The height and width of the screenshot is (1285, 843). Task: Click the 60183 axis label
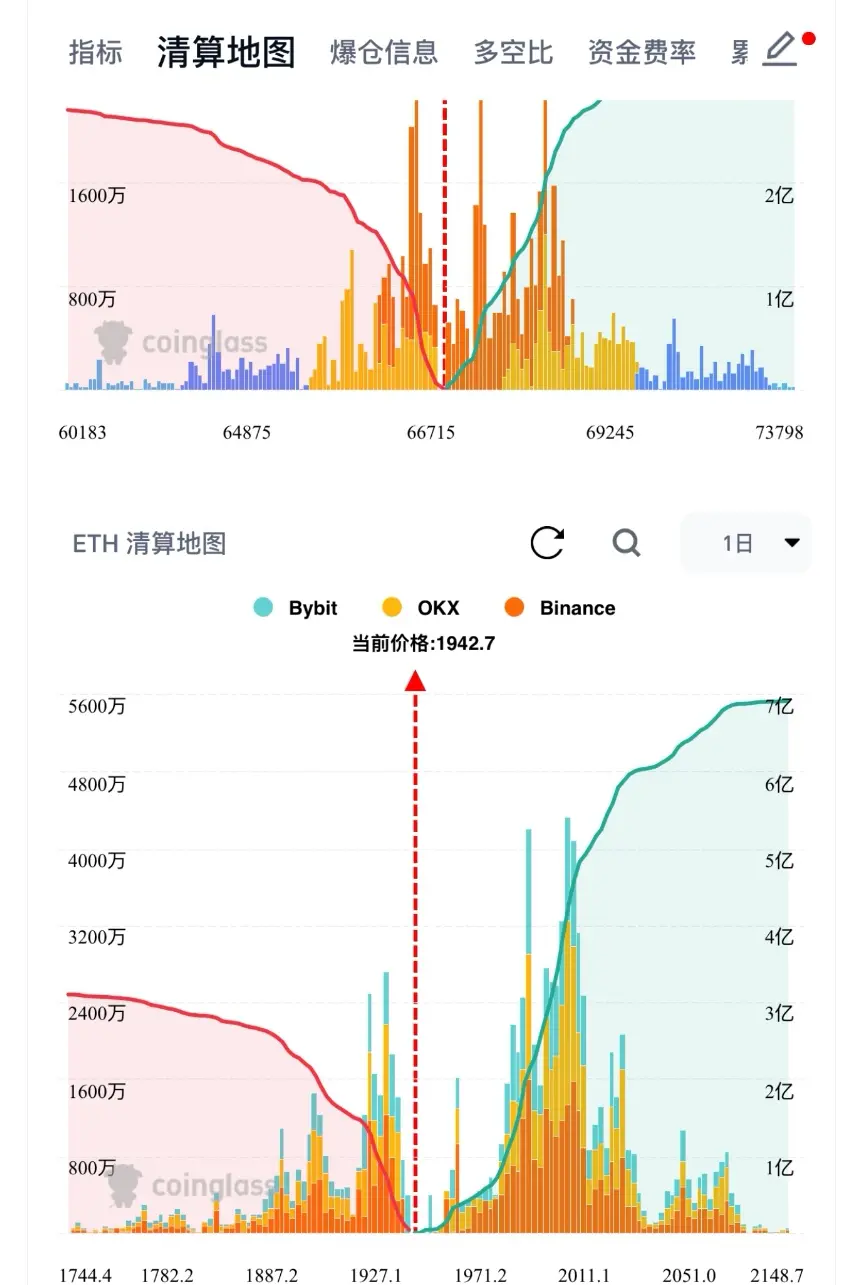tap(82, 432)
